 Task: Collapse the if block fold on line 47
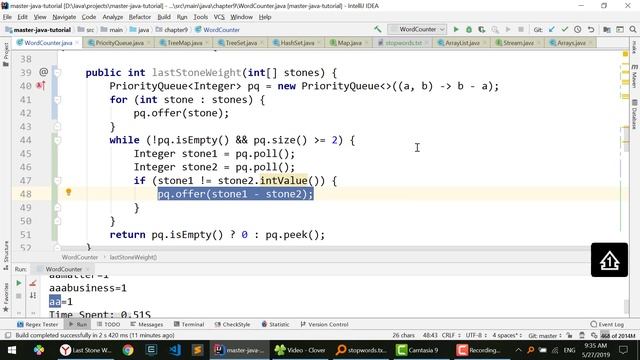click(x=58, y=181)
